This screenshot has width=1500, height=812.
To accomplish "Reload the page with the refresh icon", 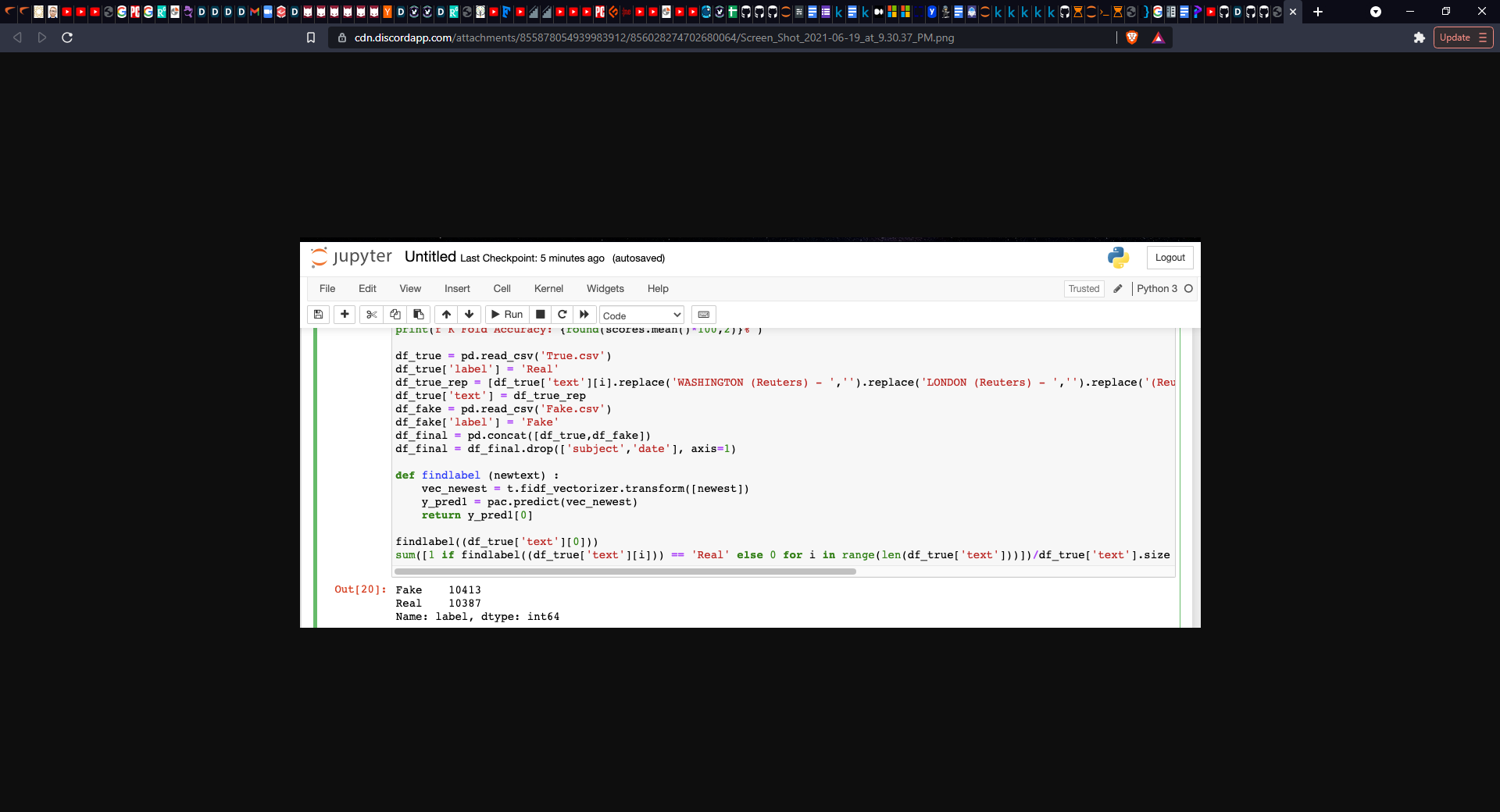I will [67, 37].
